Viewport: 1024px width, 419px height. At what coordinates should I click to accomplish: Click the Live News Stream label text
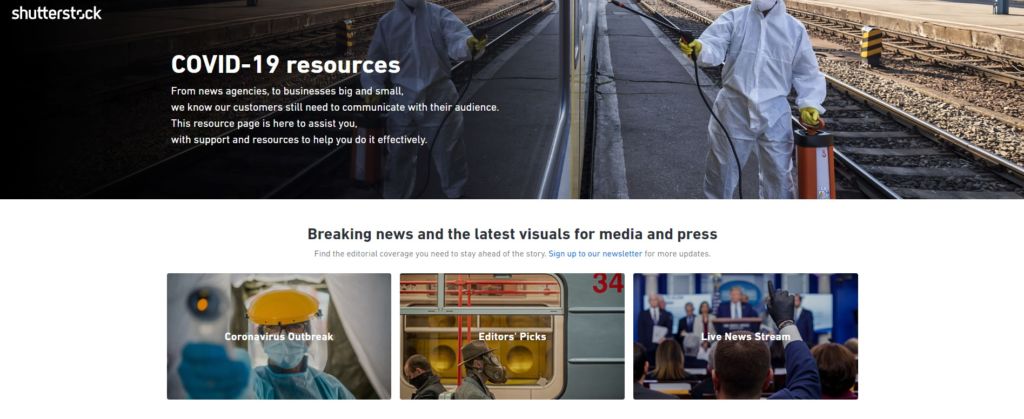[x=745, y=337]
